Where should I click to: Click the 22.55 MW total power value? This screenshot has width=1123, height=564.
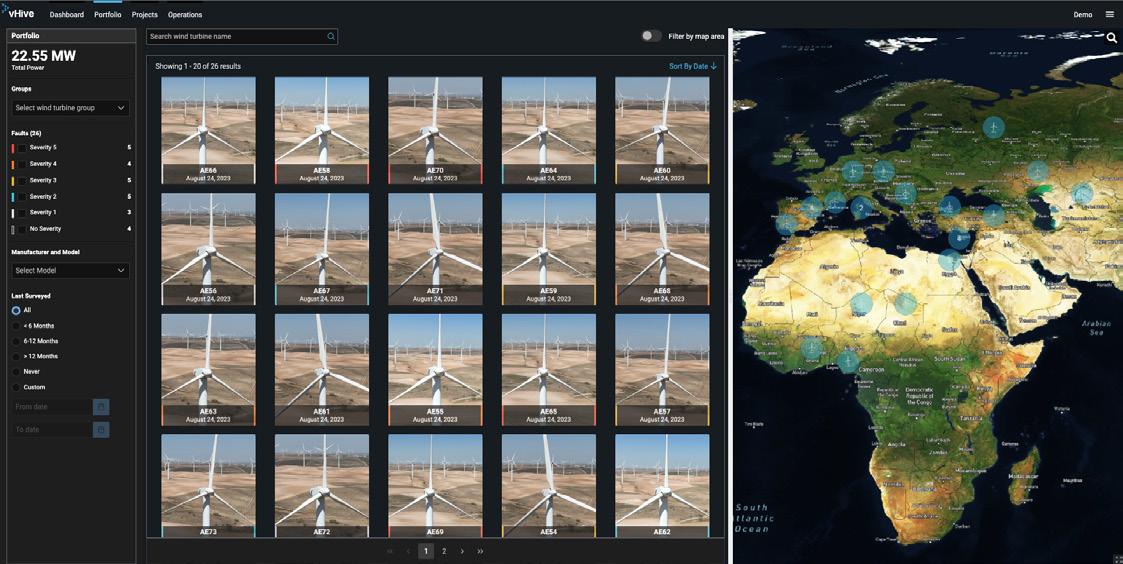click(x=44, y=56)
